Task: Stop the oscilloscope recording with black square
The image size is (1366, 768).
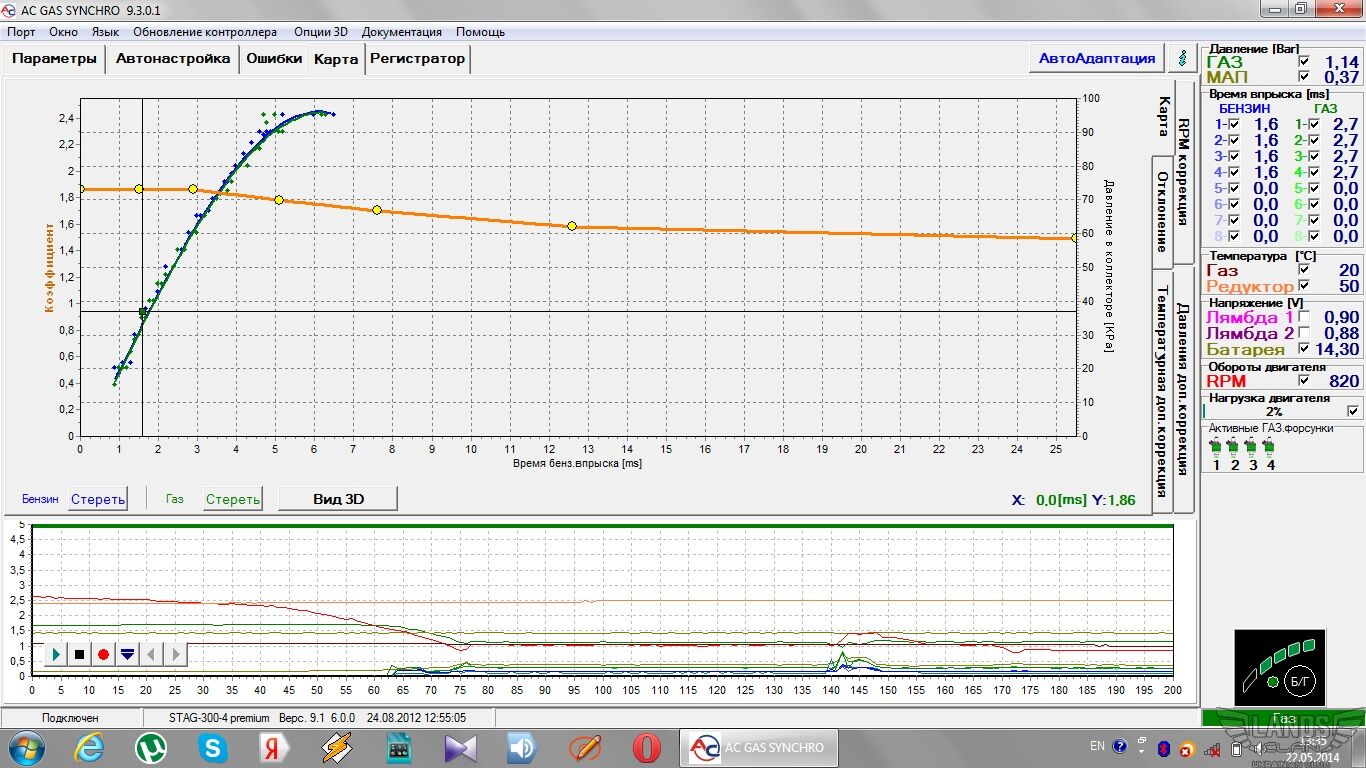Action: point(80,654)
